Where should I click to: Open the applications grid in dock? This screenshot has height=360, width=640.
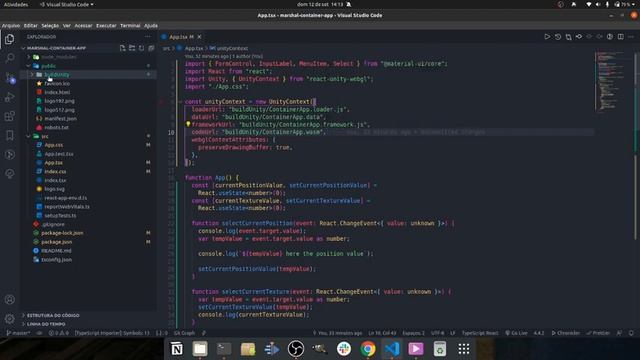pos(463,349)
